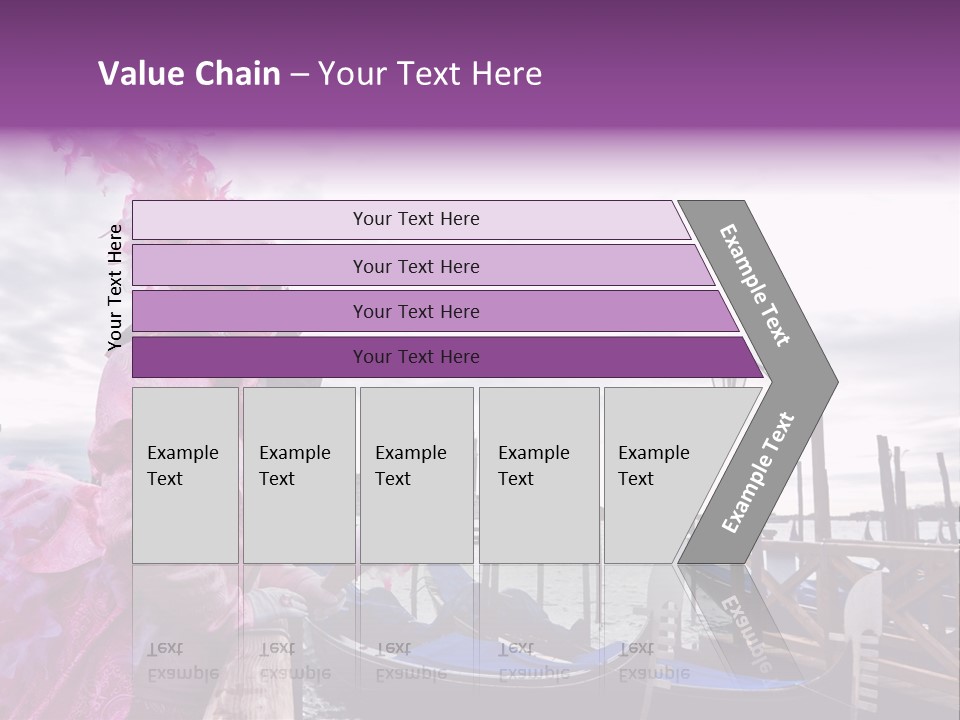Click the bold "Value Chain" title words
The image size is (960, 720).
189,74
